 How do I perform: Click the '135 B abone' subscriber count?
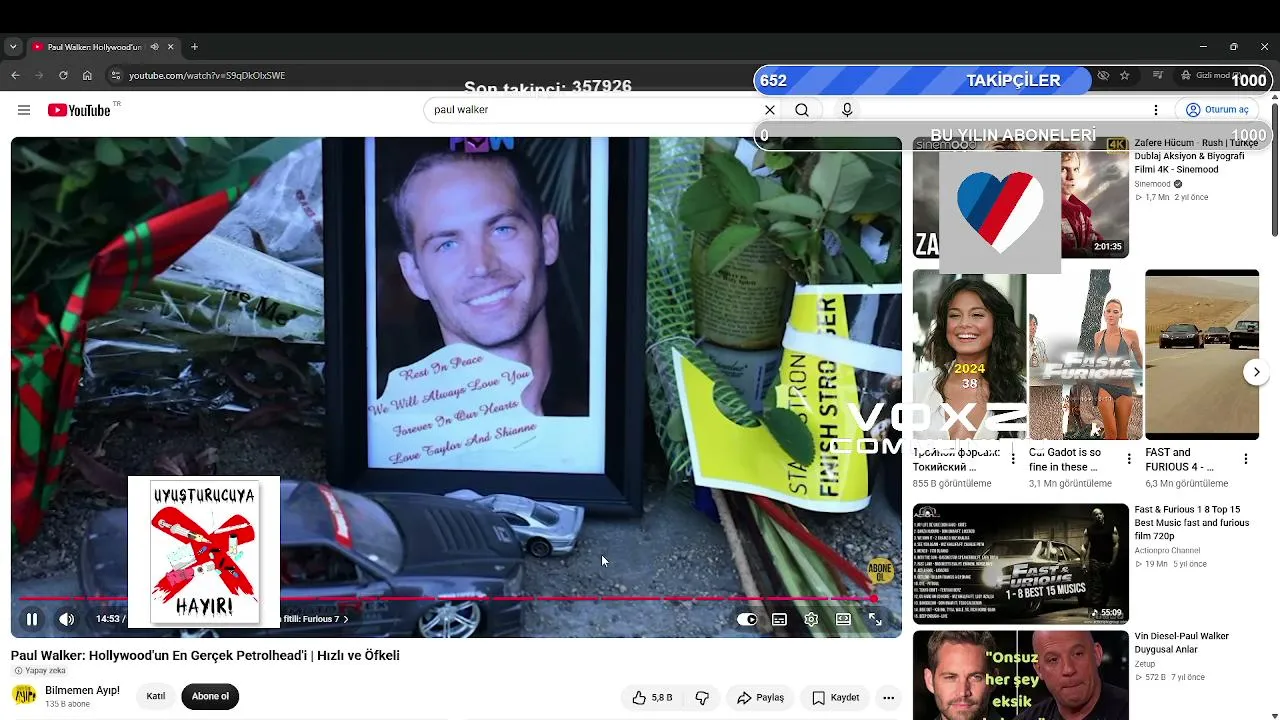[67, 704]
